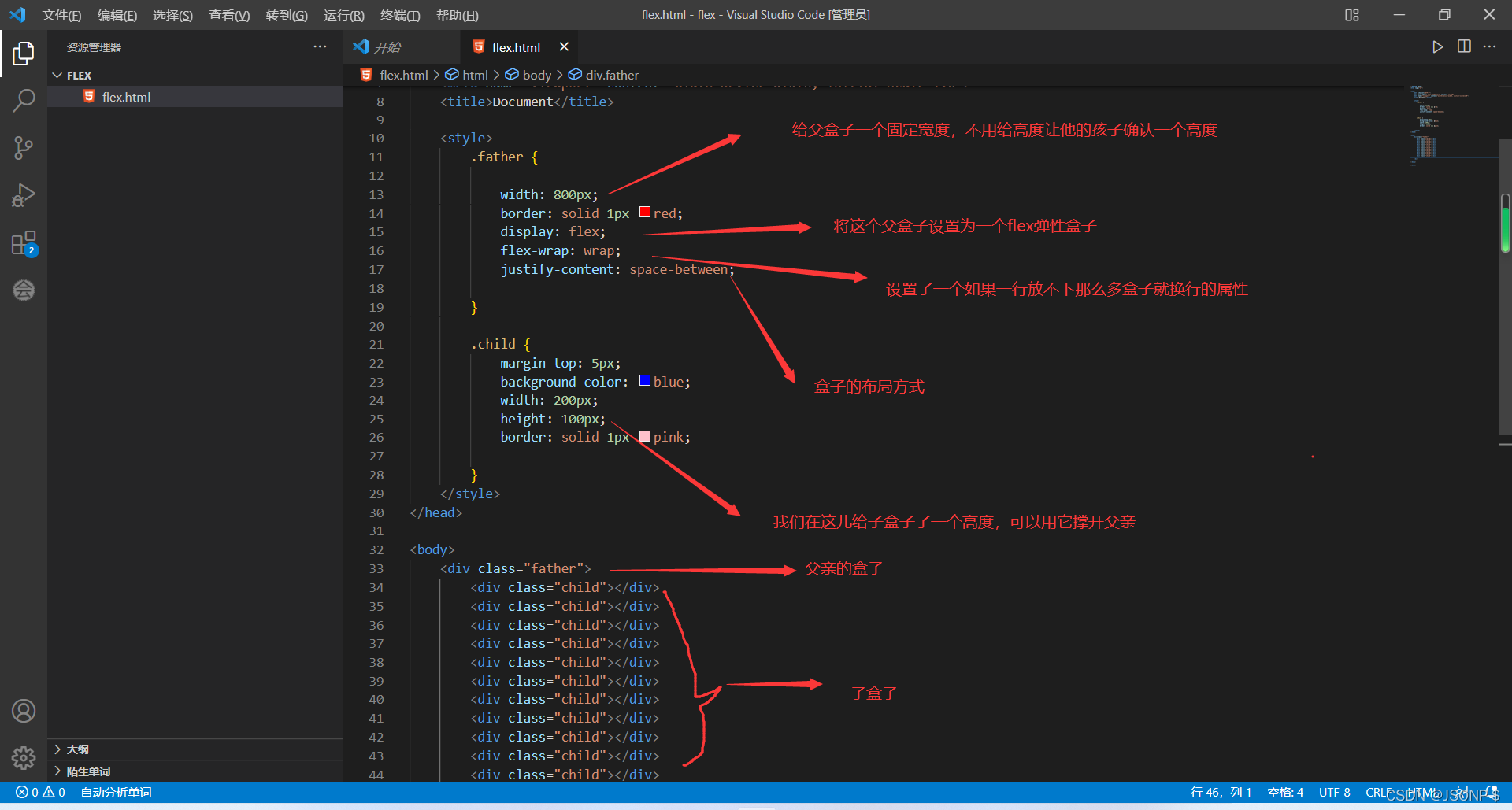Open the Run and Debug view
1512x810 pixels.
[24, 195]
